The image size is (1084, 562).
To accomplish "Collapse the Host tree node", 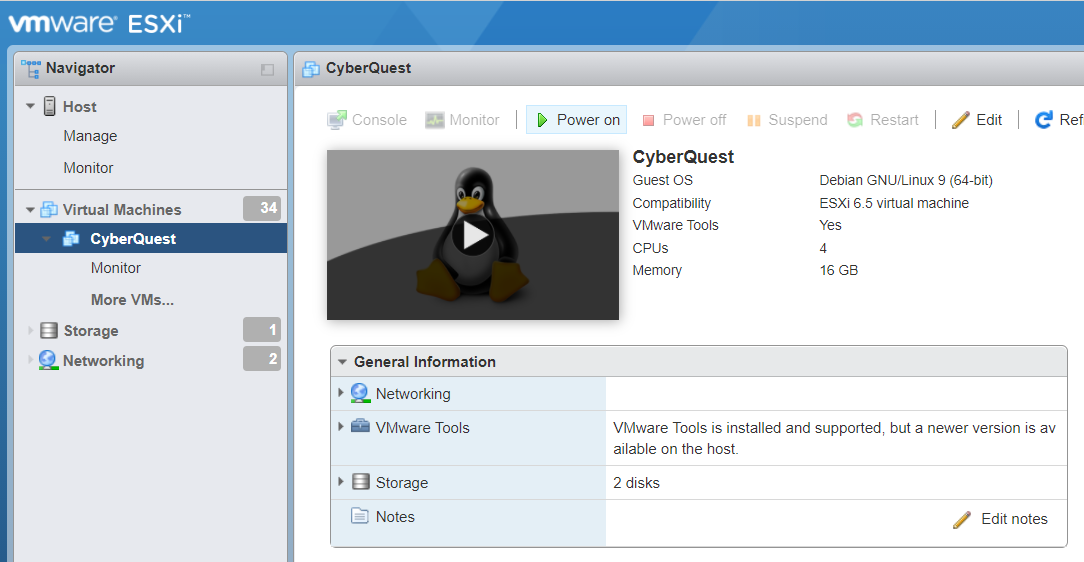I will point(30,106).
